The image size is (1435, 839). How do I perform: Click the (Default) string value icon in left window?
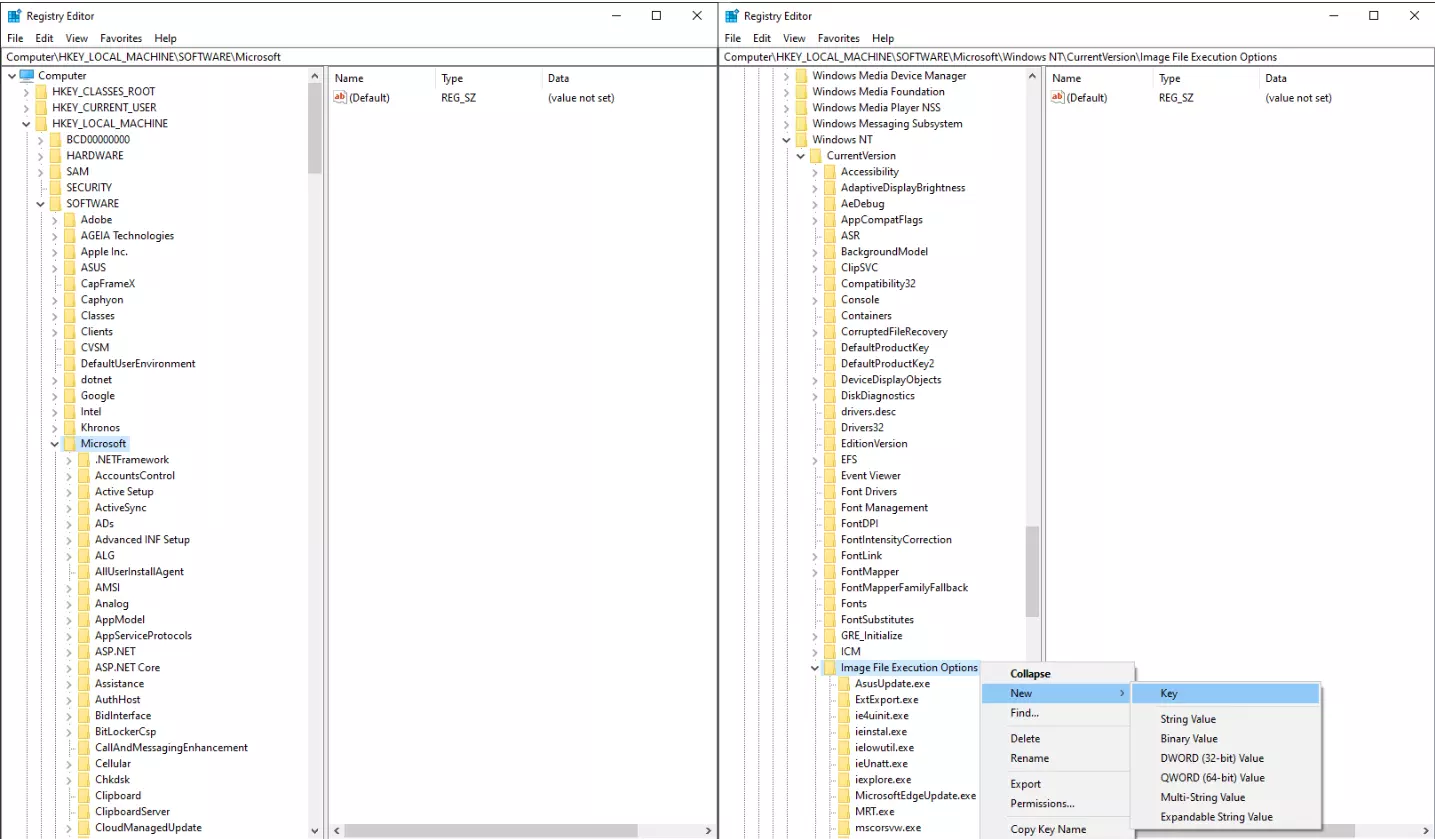pos(339,98)
